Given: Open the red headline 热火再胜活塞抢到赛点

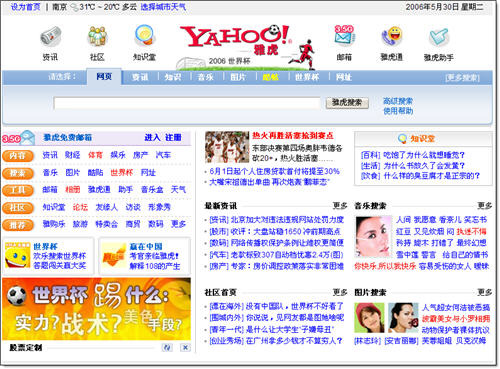Looking at the screenshot, I should coord(293,135).
